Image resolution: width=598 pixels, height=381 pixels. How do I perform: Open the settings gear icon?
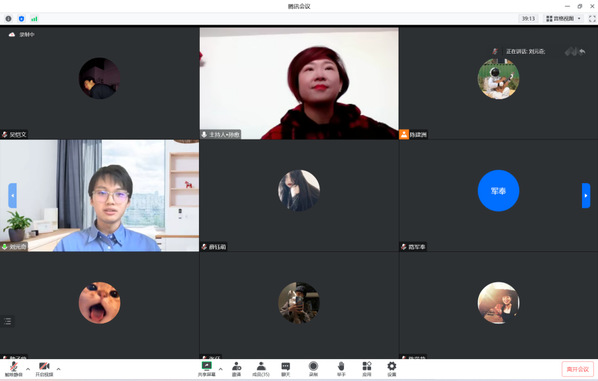(392, 369)
